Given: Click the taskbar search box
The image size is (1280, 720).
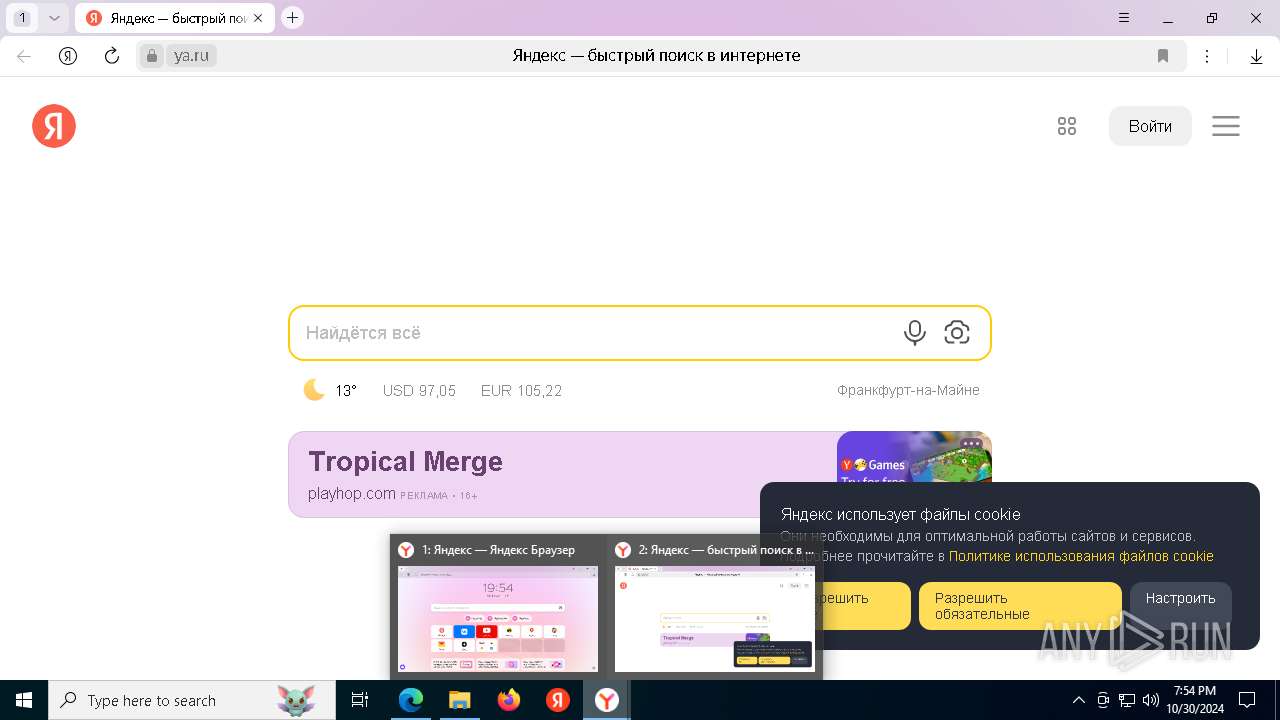Looking at the screenshot, I should coord(192,700).
